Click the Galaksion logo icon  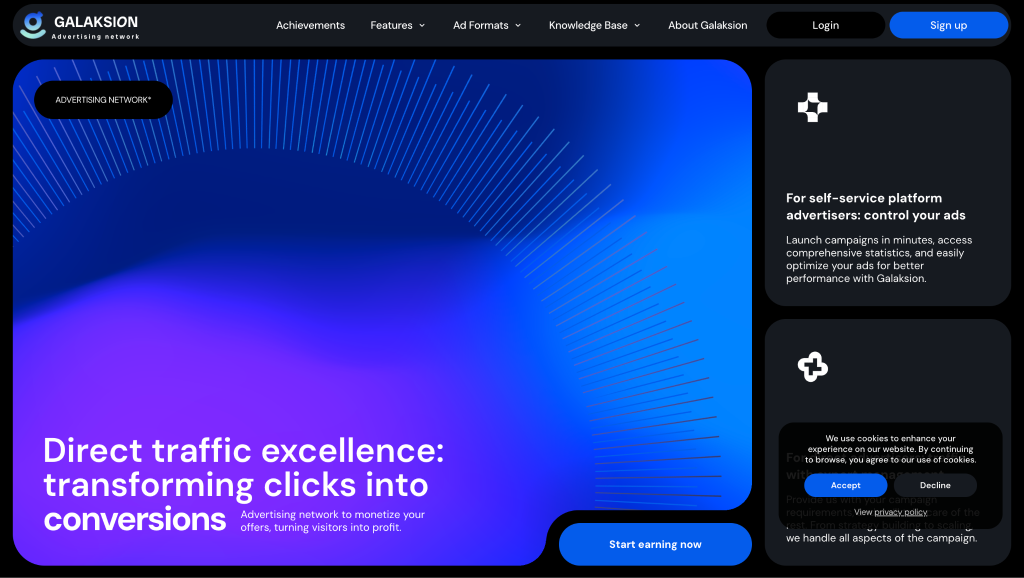[33, 25]
